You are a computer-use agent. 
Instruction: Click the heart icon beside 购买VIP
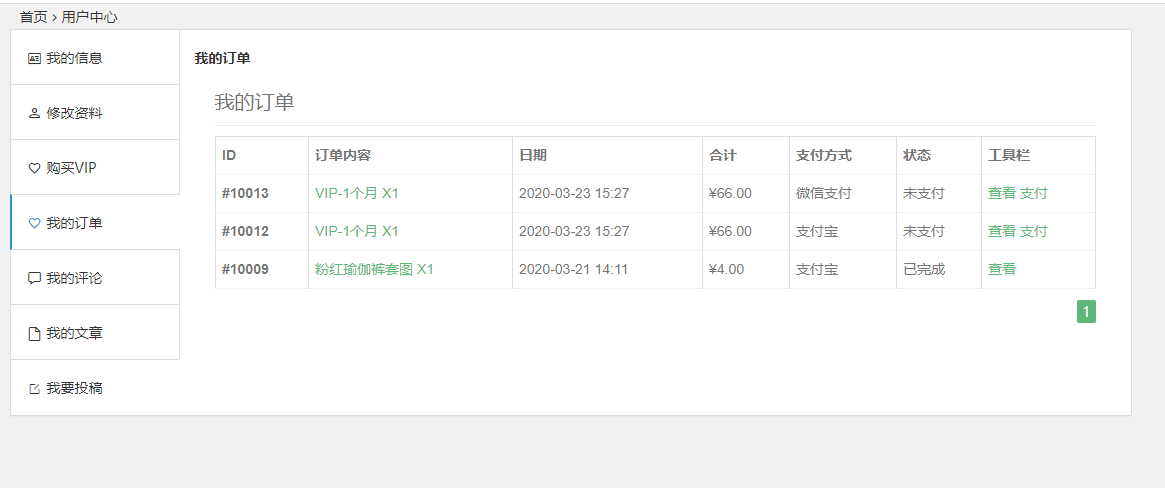(x=34, y=168)
